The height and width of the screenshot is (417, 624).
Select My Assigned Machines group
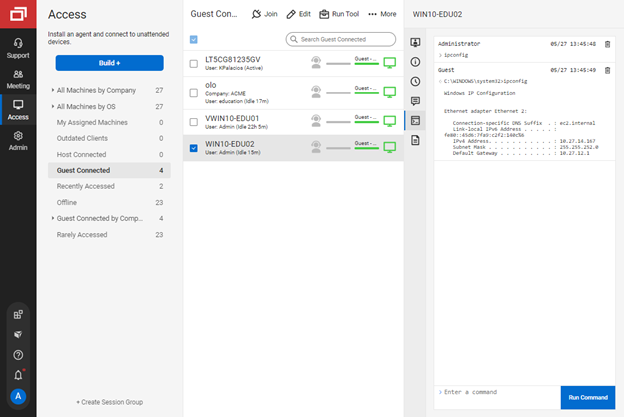[109, 123]
